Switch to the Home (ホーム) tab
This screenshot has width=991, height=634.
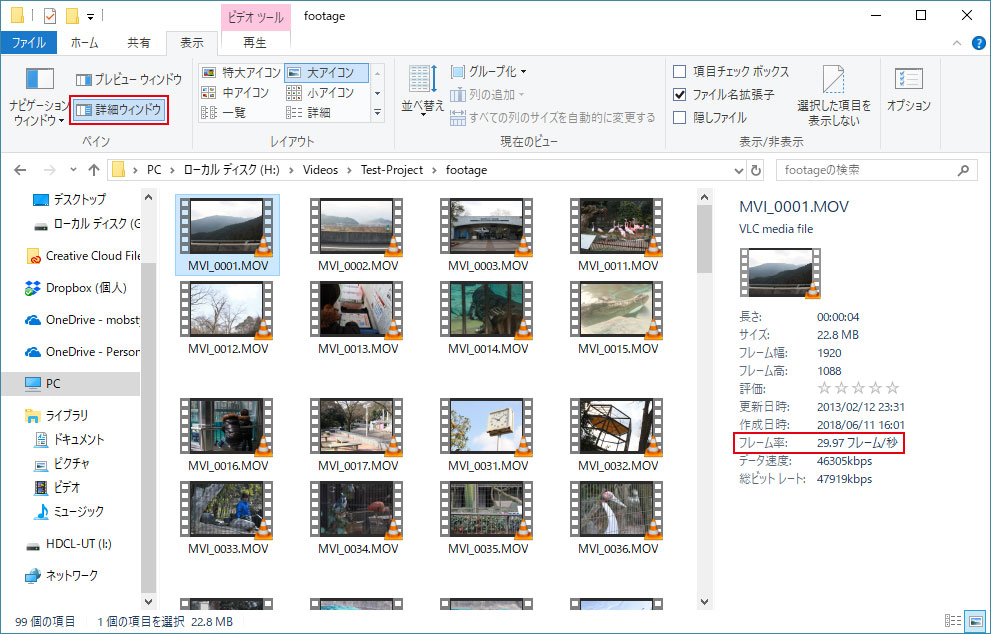tap(84, 42)
